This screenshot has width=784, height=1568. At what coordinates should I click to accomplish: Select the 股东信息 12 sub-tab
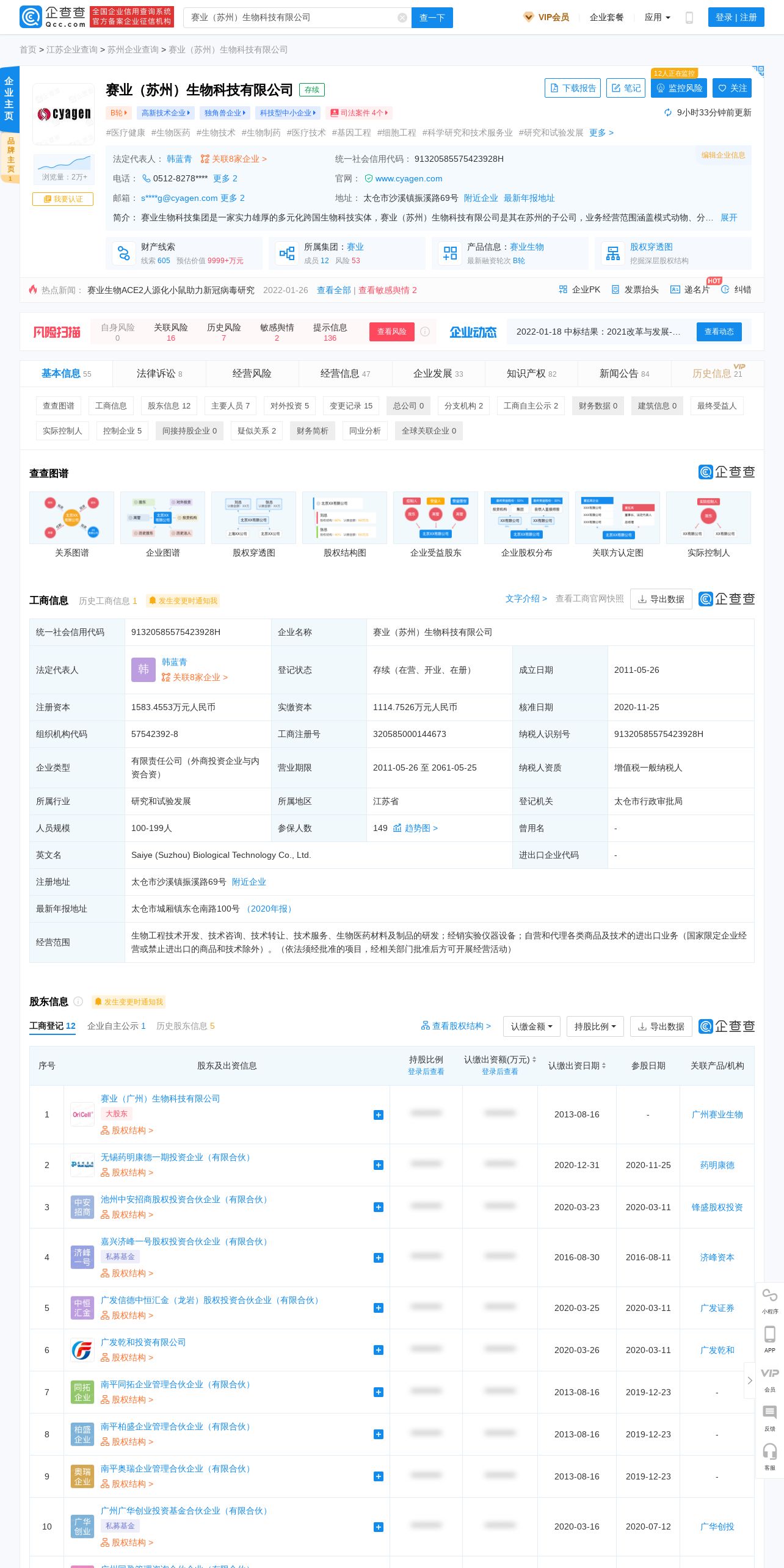(169, 405)
